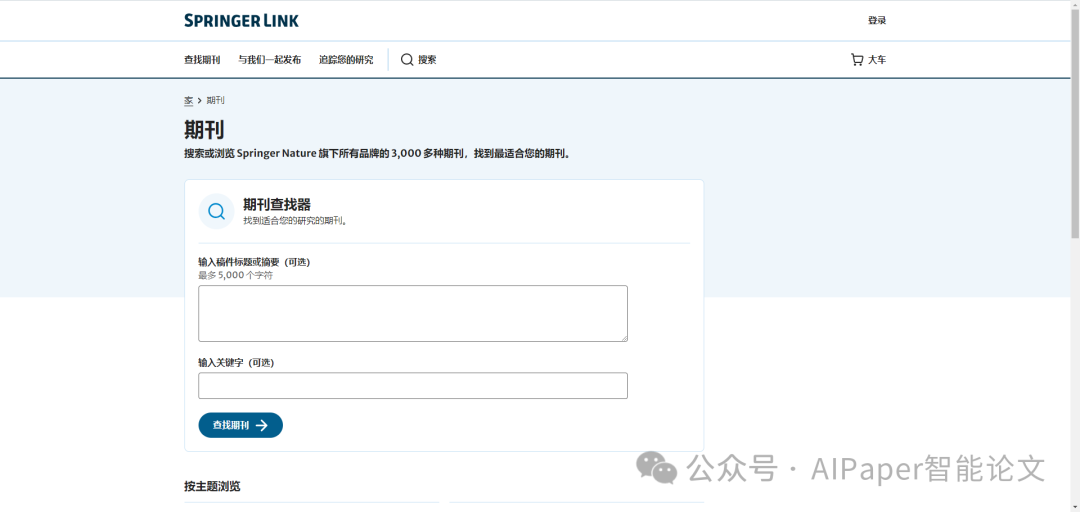This screenshot has width=1080, height=512.
Task: Click the 按主题浏览 heading
Action: (212, 487)
